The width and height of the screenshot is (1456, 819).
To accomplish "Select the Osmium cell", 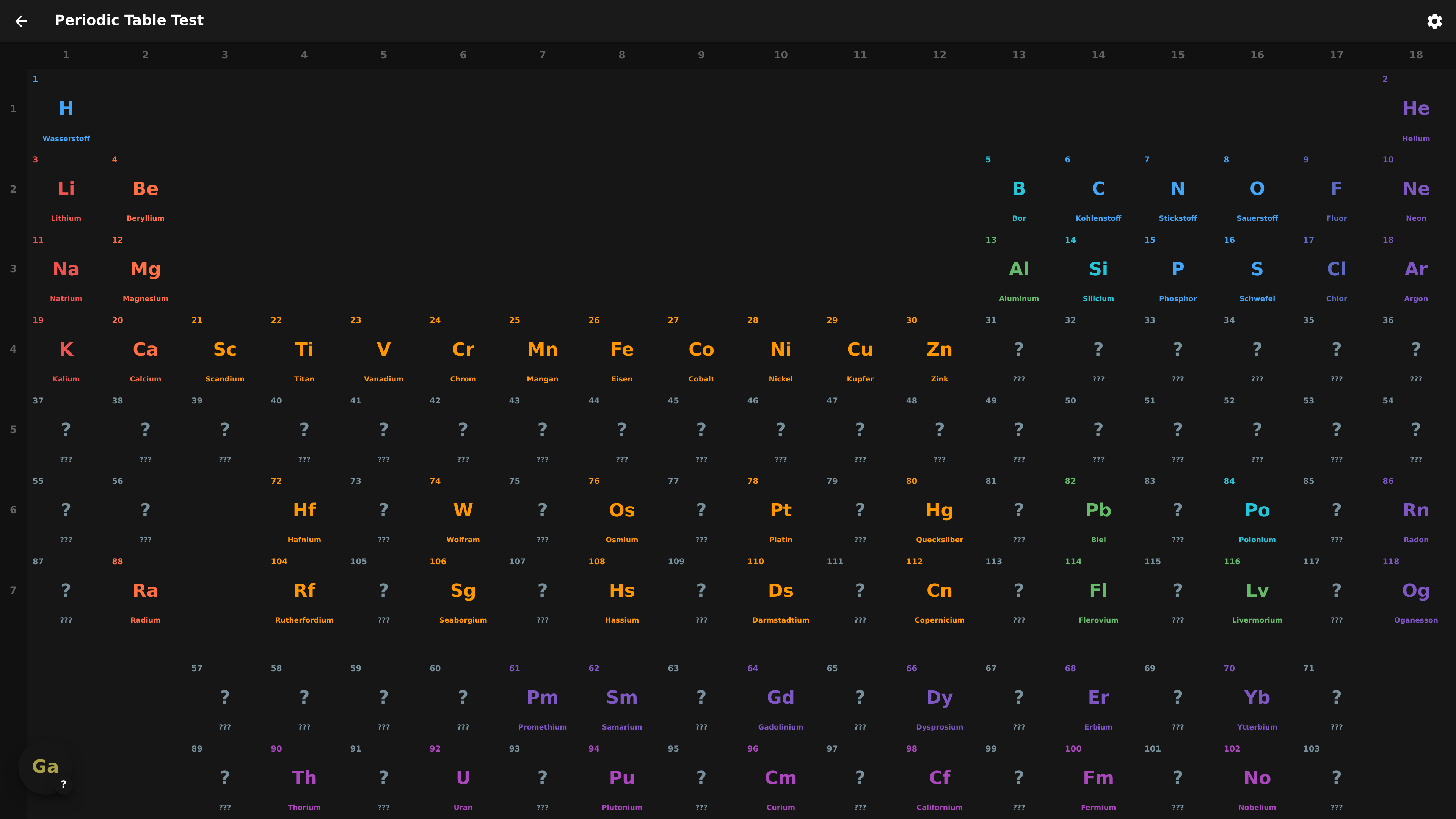I will [622, 510].
